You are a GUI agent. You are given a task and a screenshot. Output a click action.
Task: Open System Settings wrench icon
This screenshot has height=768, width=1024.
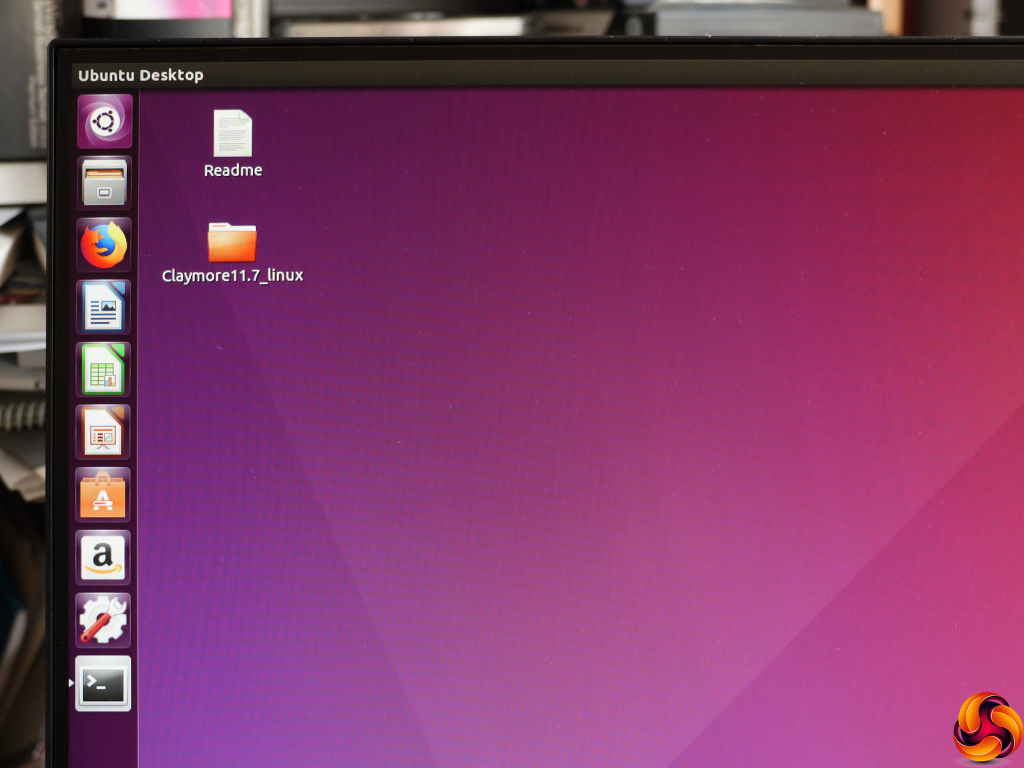click(103, 620)
